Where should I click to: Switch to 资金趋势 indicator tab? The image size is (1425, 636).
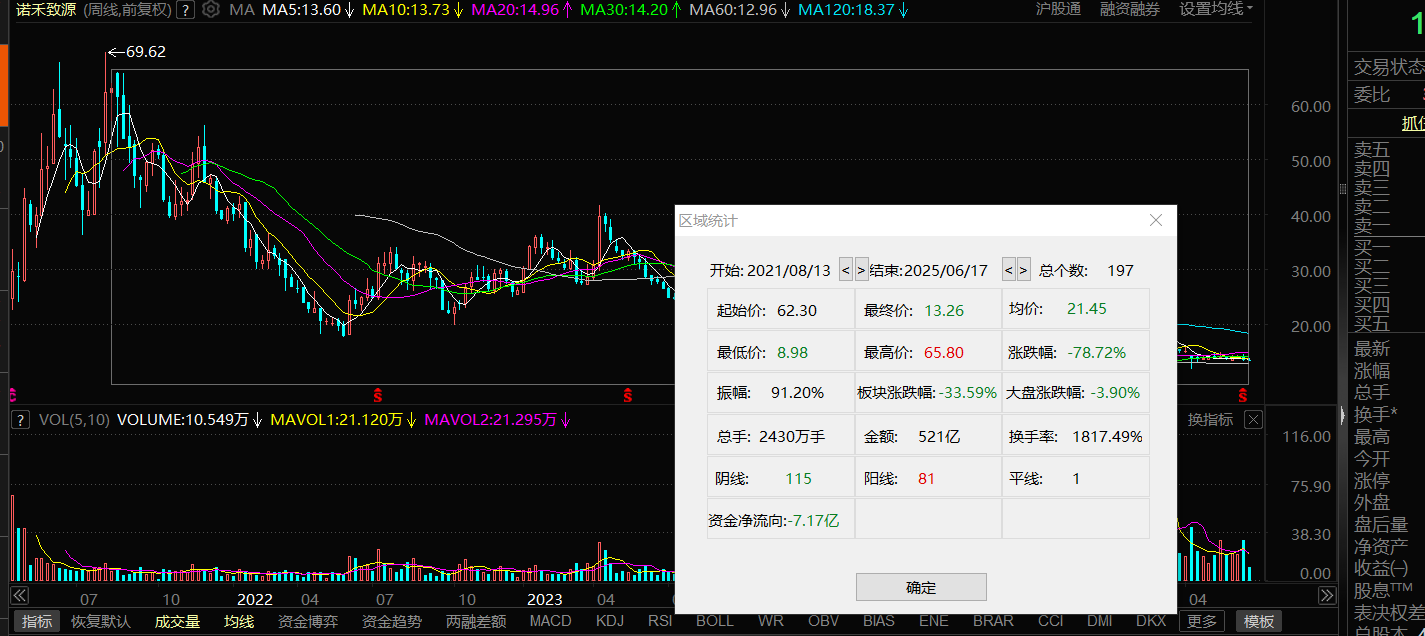(x=391, y=621)
